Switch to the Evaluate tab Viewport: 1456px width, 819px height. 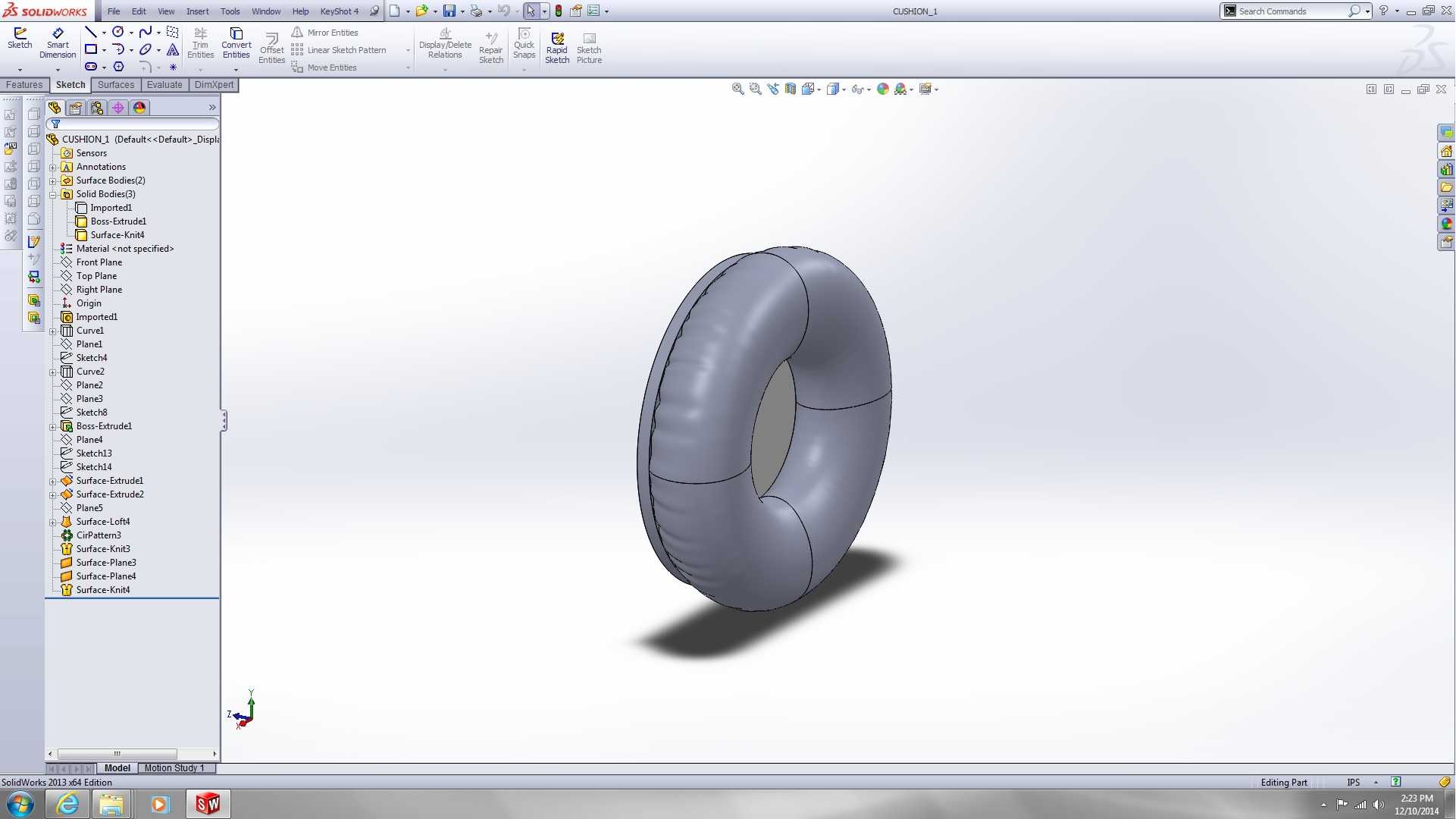pos(164,85)
